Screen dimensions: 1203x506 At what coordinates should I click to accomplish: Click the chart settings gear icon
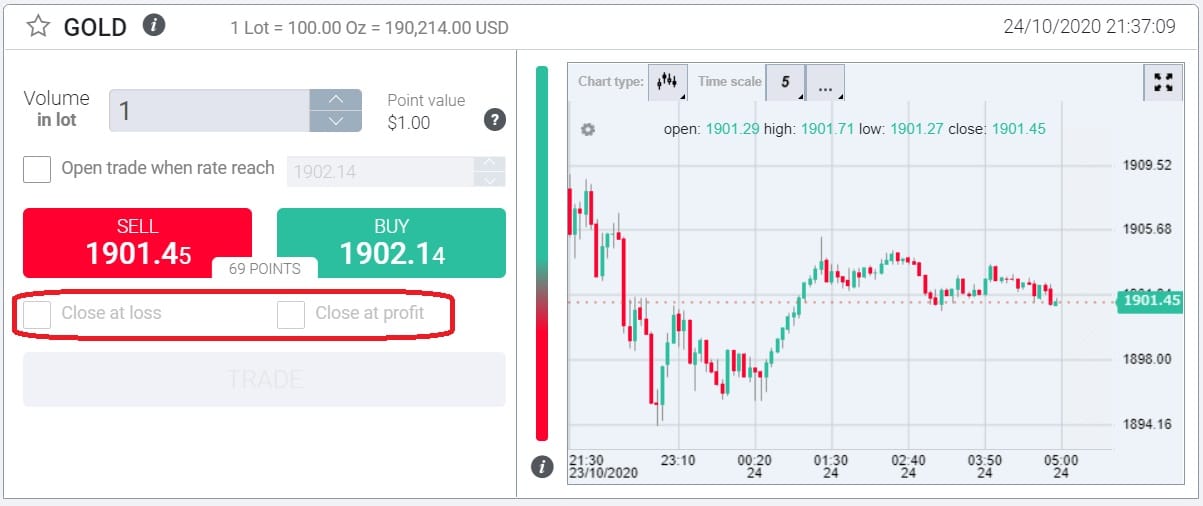point(588,130)
